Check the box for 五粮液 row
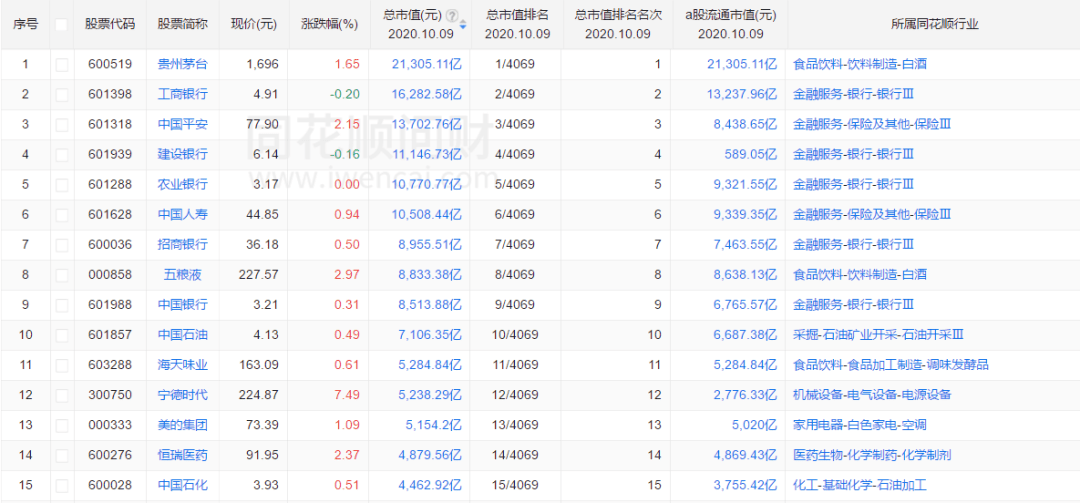 tap(62, 274)
